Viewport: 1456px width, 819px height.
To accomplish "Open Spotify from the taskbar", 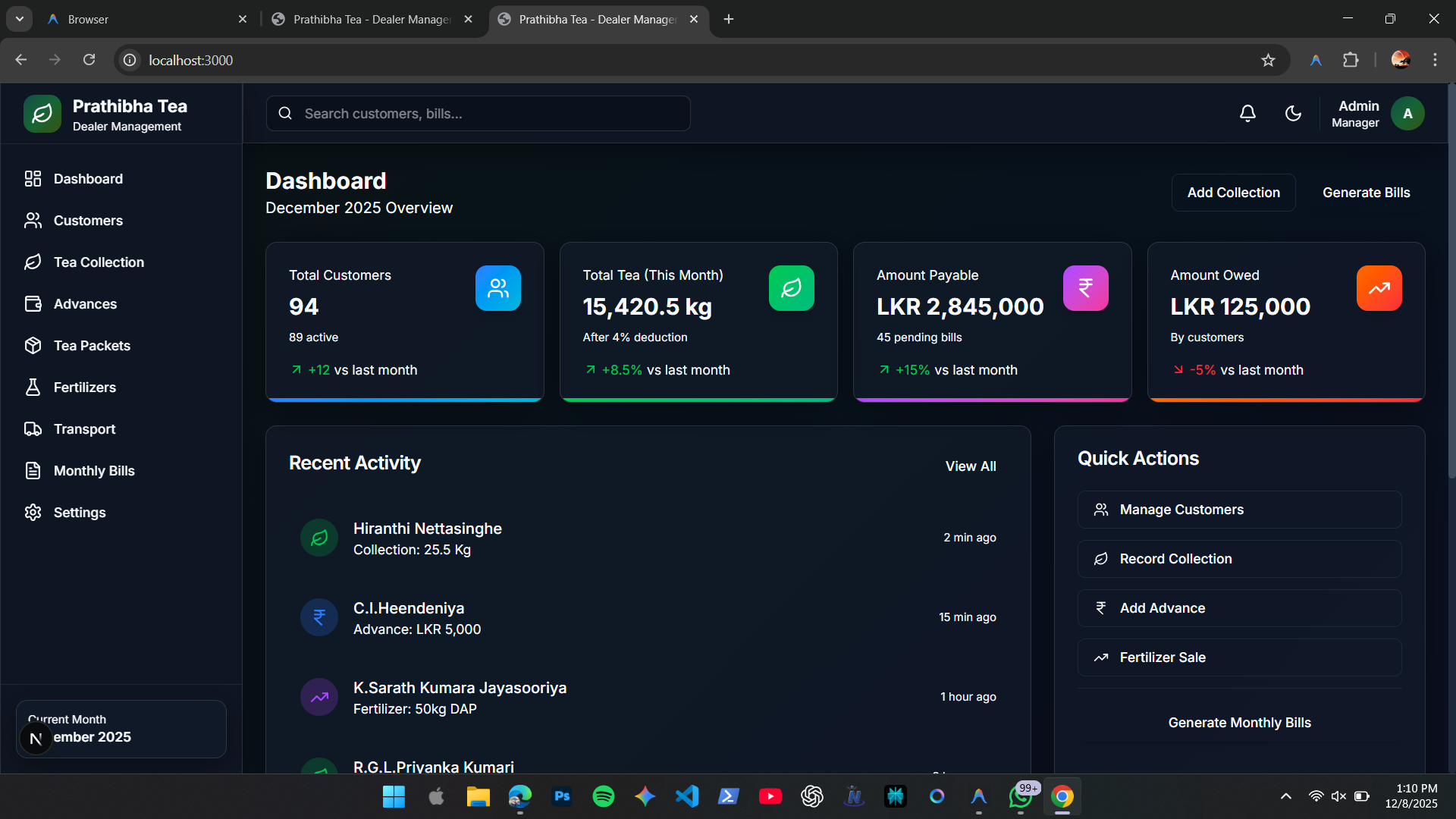I will 603,796.
